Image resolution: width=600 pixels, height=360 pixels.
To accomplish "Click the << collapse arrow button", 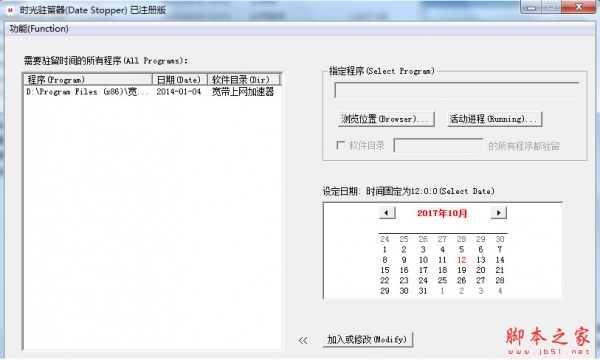I will coord(303,340).
